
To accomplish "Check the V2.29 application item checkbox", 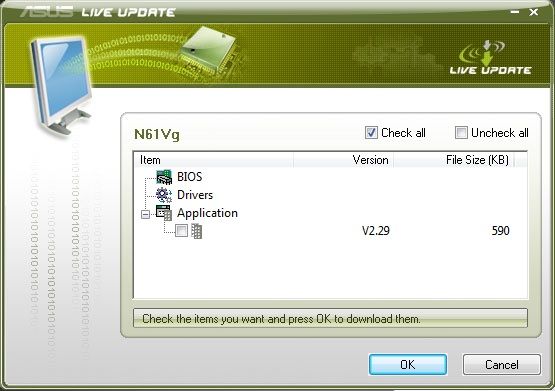I will (181, 231).
